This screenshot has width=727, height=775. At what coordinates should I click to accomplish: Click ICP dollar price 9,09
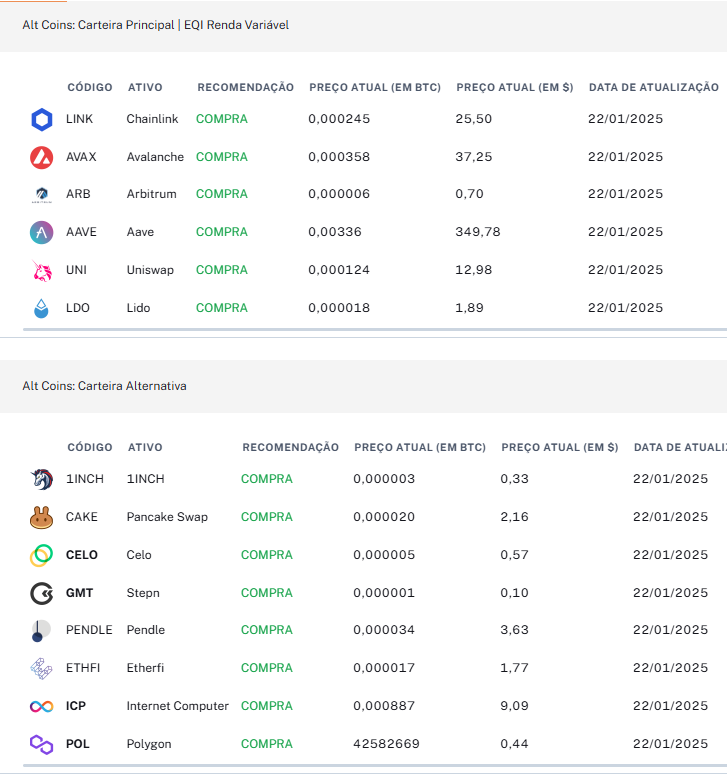(x=514, y=706)
